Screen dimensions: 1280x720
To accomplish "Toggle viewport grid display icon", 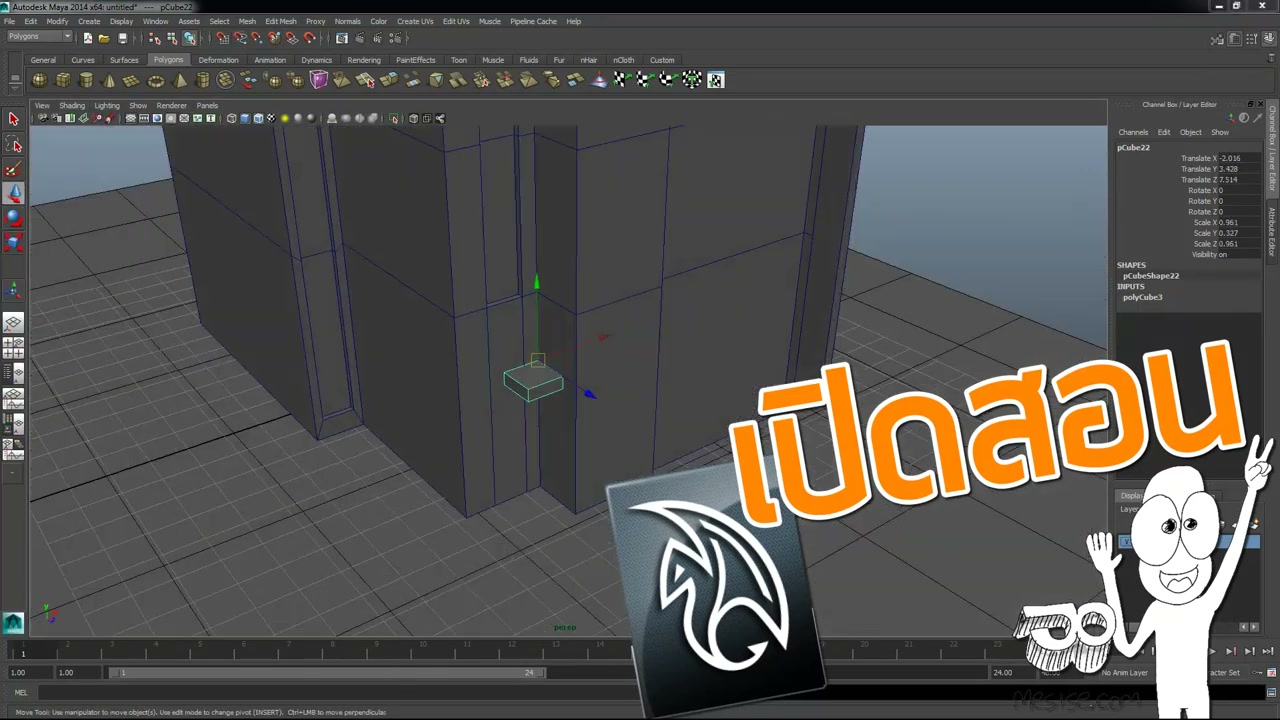I will 130,118.
